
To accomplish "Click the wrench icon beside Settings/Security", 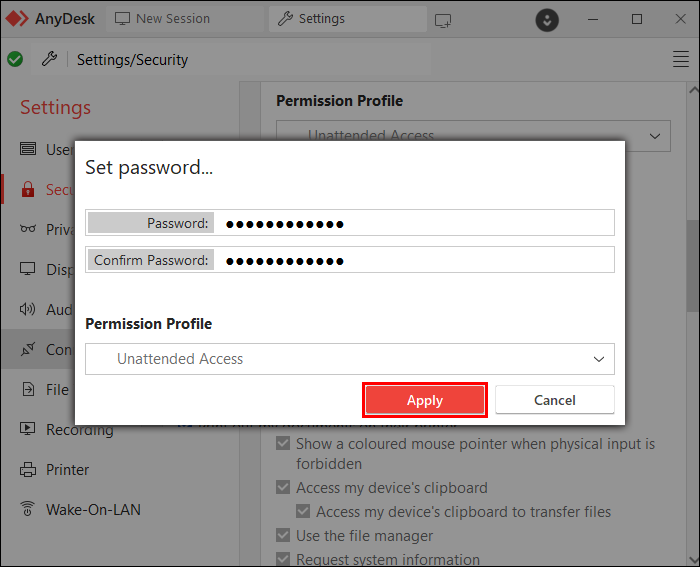I will click(x=49, y=59).
